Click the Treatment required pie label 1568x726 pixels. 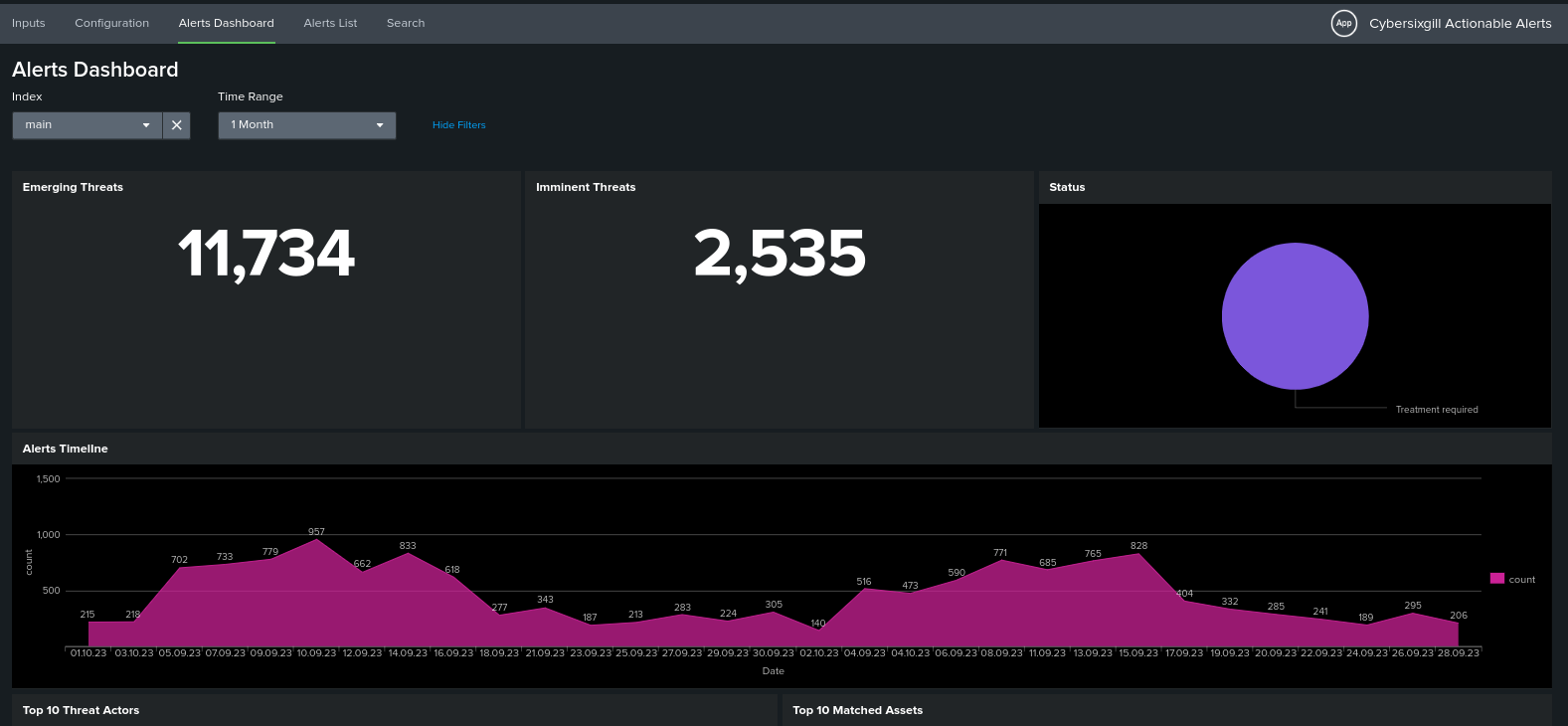(x=1436, y=410)
